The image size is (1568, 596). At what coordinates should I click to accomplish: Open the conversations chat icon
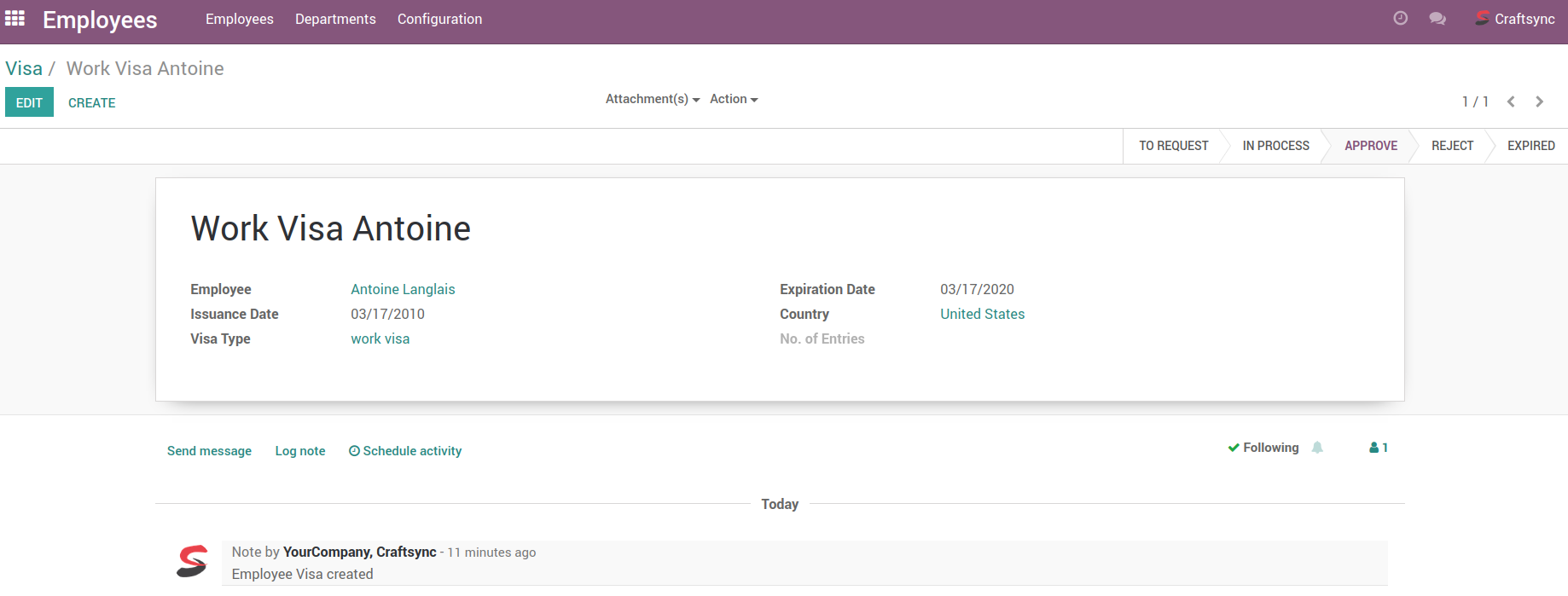click(x=1437, y=18)
